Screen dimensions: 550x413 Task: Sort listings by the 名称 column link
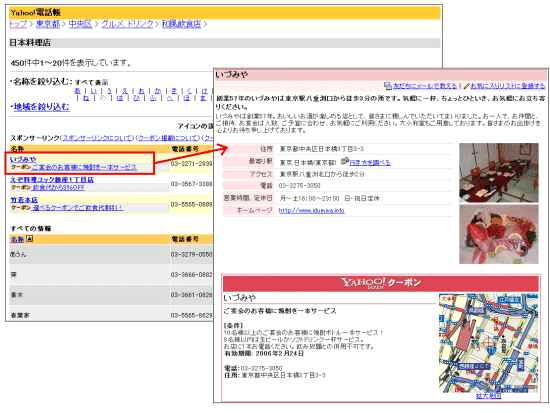pyautogui.click(x=17, y=239)
